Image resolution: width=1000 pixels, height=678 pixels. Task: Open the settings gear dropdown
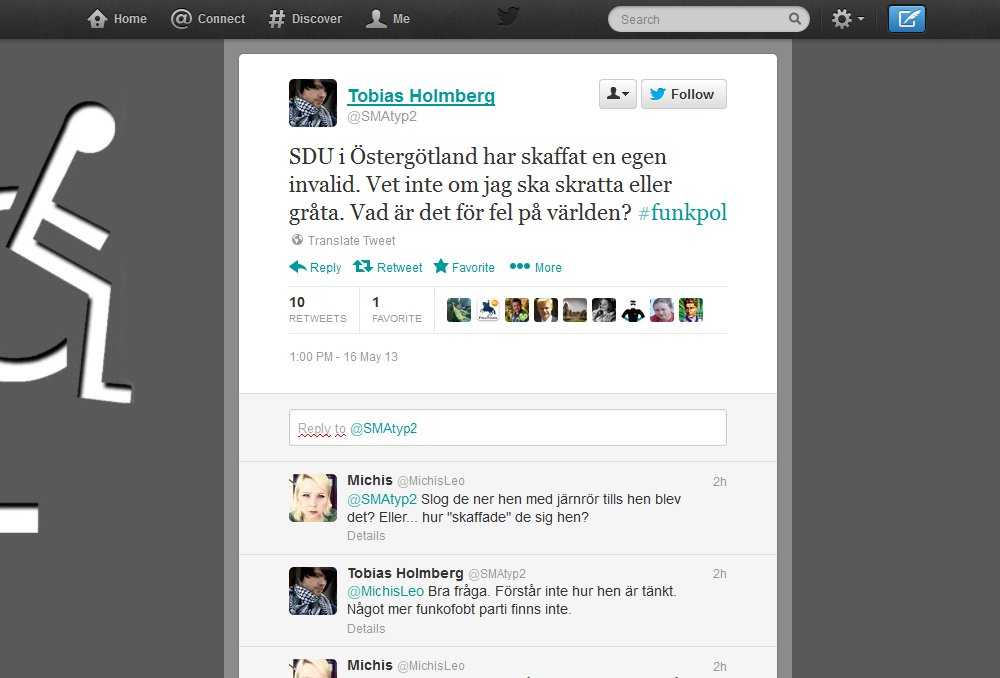[848, 19]
